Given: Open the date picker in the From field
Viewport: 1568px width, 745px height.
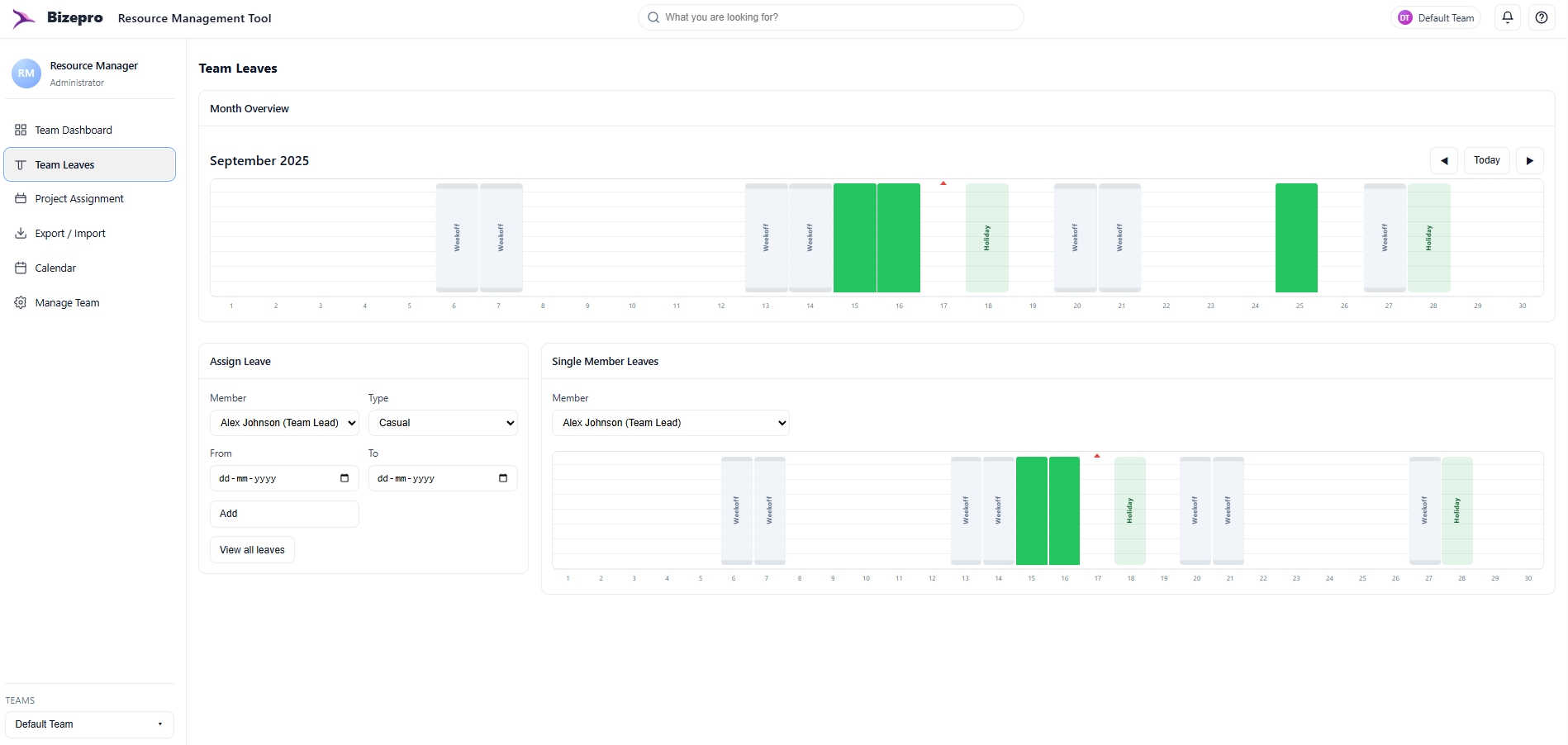Looking at the screenshot, I should pos(344,477).
